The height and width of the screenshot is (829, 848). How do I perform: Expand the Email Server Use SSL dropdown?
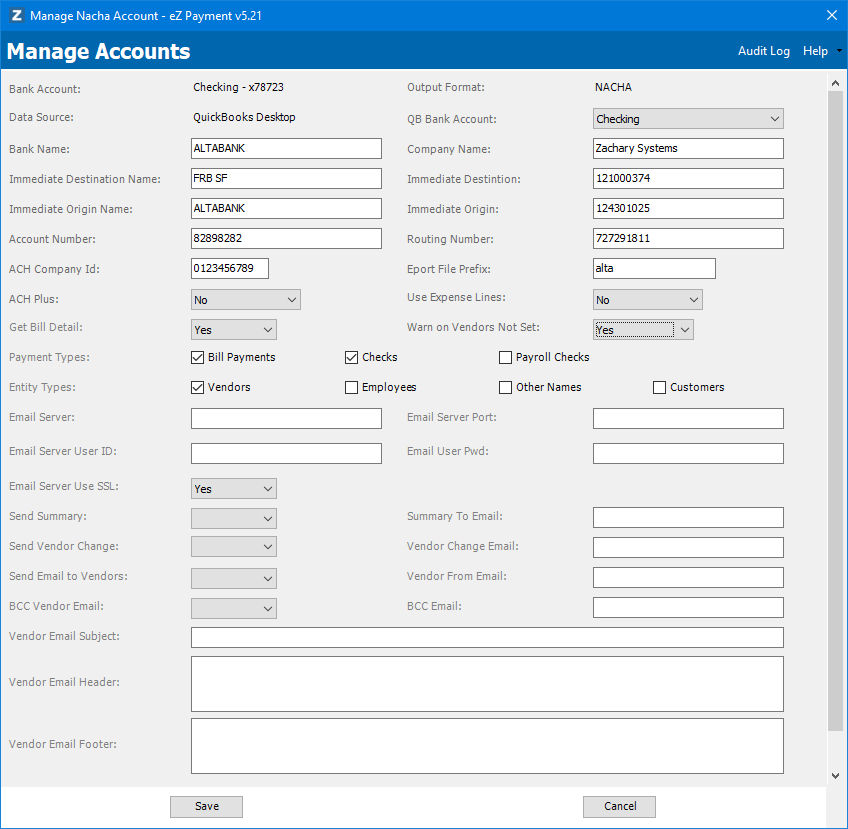coord(234,489)
